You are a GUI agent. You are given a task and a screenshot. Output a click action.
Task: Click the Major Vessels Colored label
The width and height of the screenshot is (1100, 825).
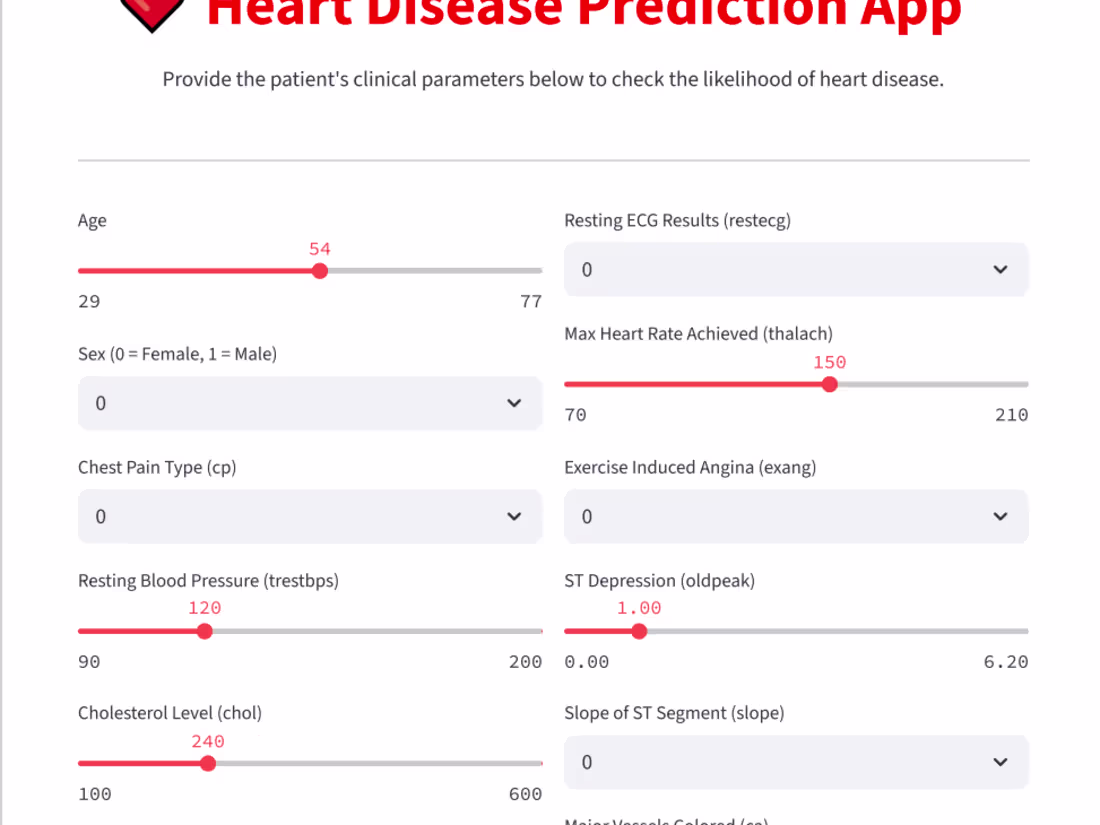666,820
